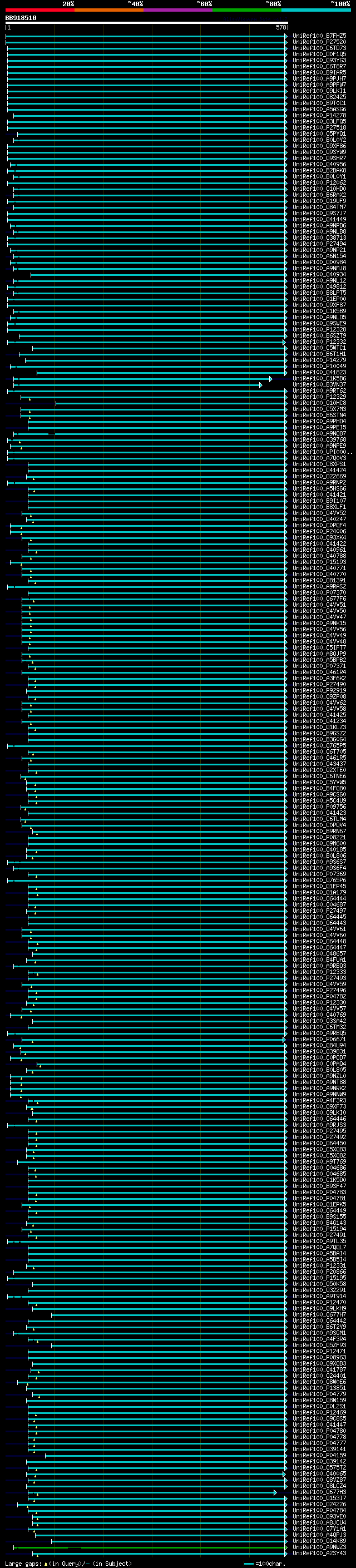This screenshot has width=356, height=1568.
Task: Select hit label UniRef100_A3F6K2
Action: [319, 678]
